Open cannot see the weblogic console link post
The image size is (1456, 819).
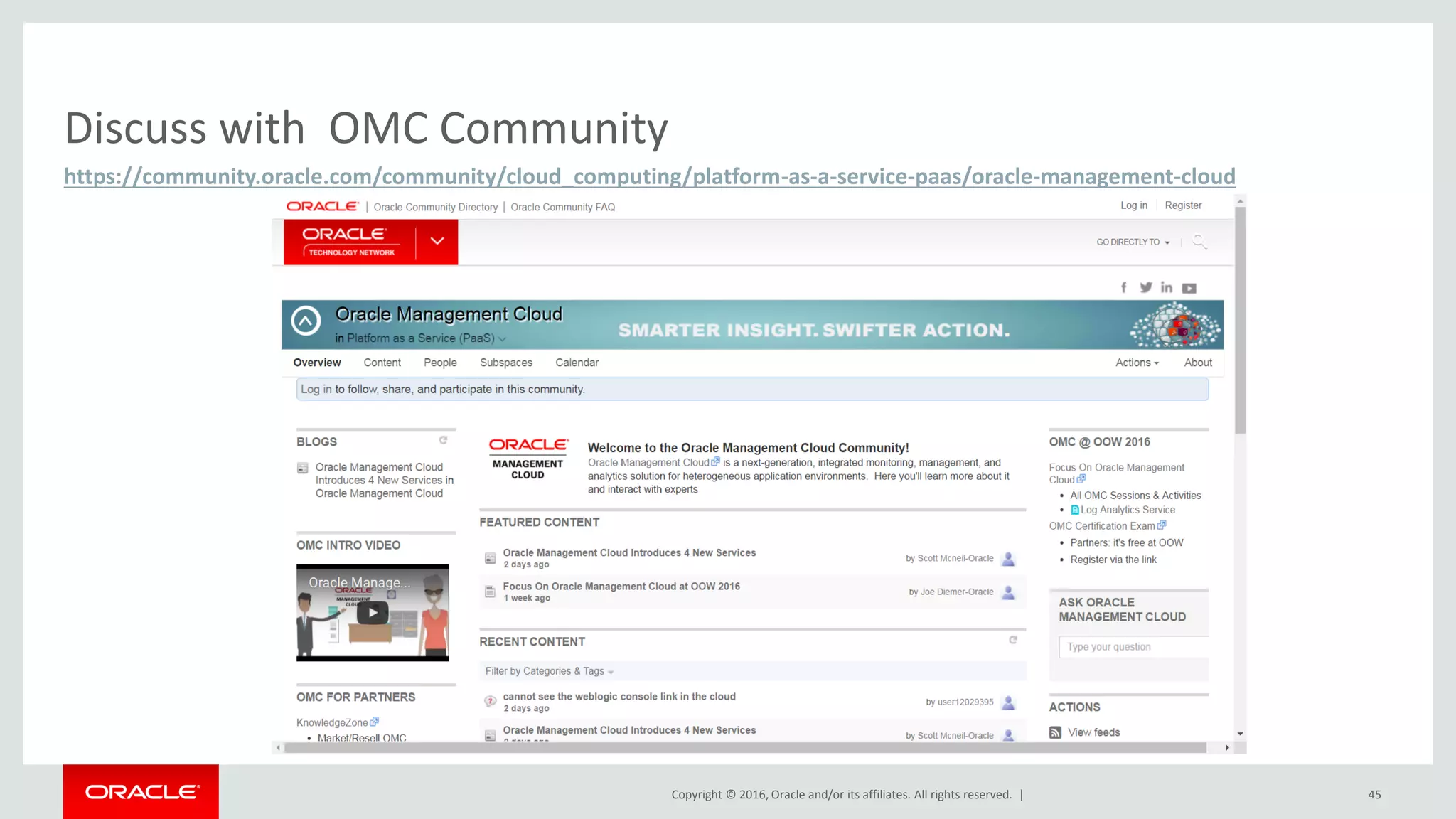(x=619, y=697)
